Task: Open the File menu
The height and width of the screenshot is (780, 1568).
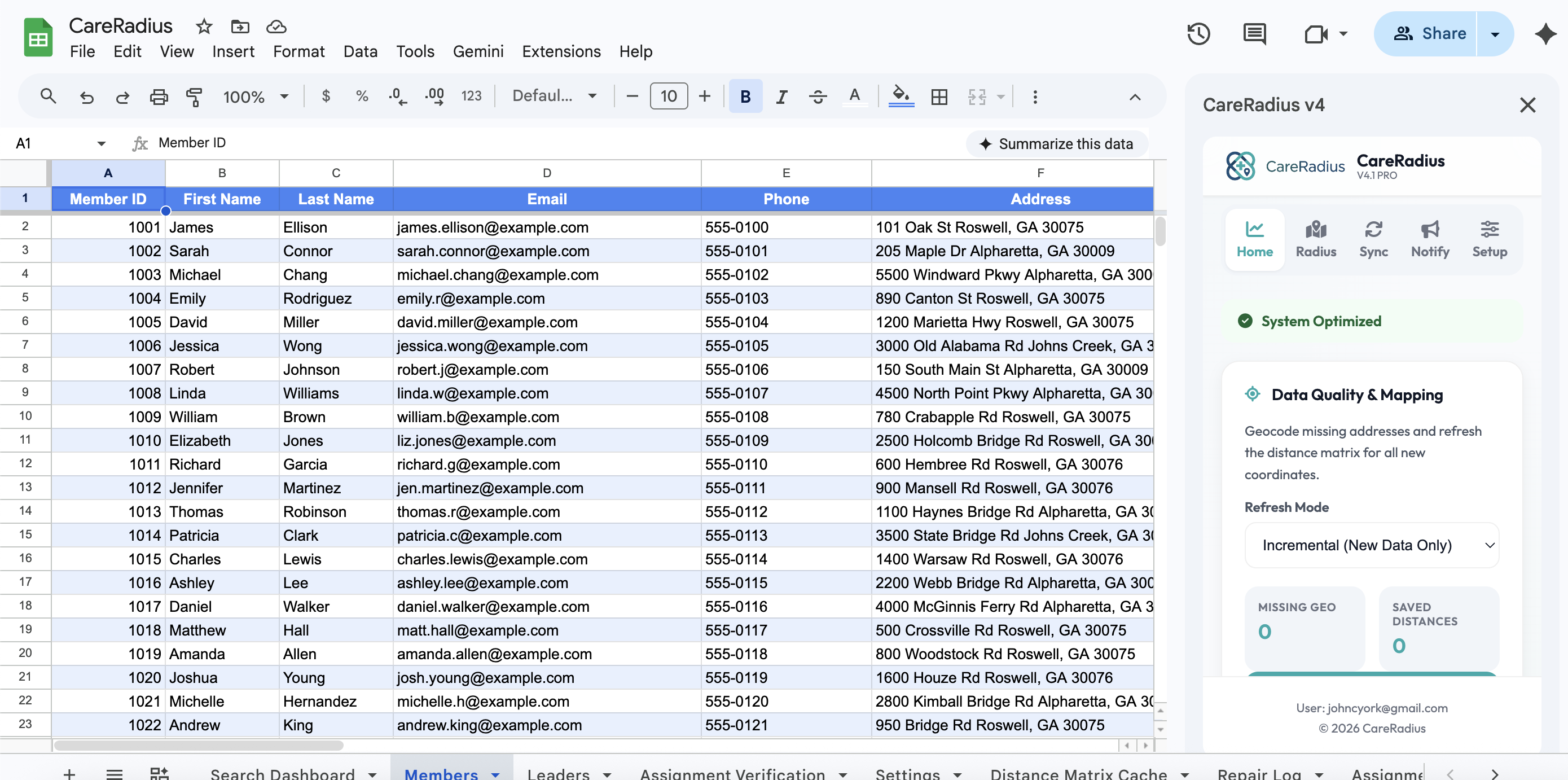Action: coord(82,51)
